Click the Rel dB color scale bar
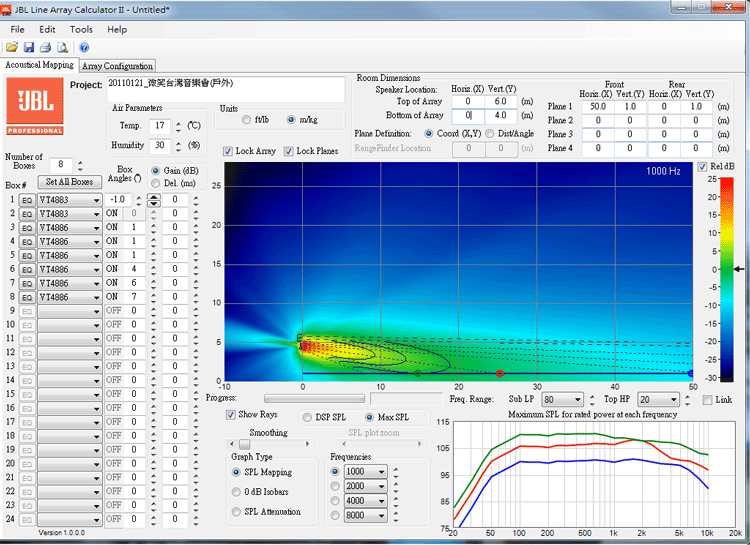Viewport: 750px width, 545px height. click(727, 279)
